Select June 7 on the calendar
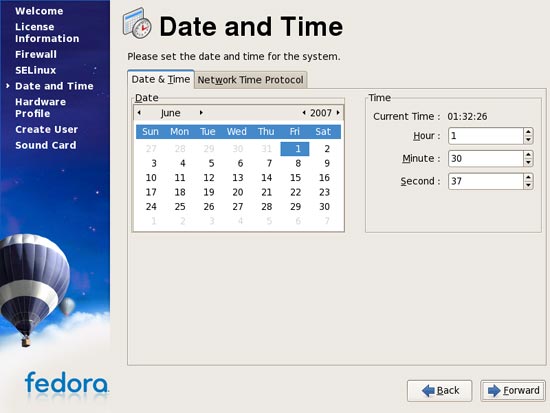550x413 pixels. (269, 163)
